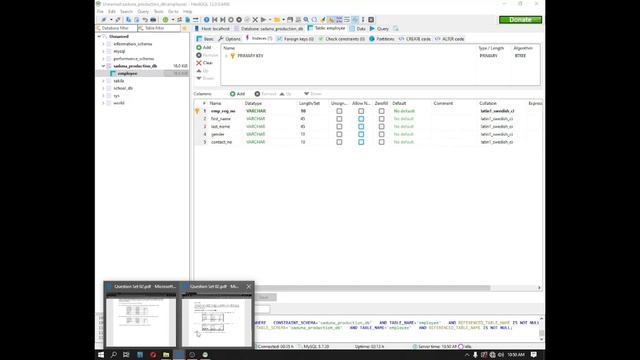
Task: Open the Foreign keys sub-tab
Action: click(296, 39)
